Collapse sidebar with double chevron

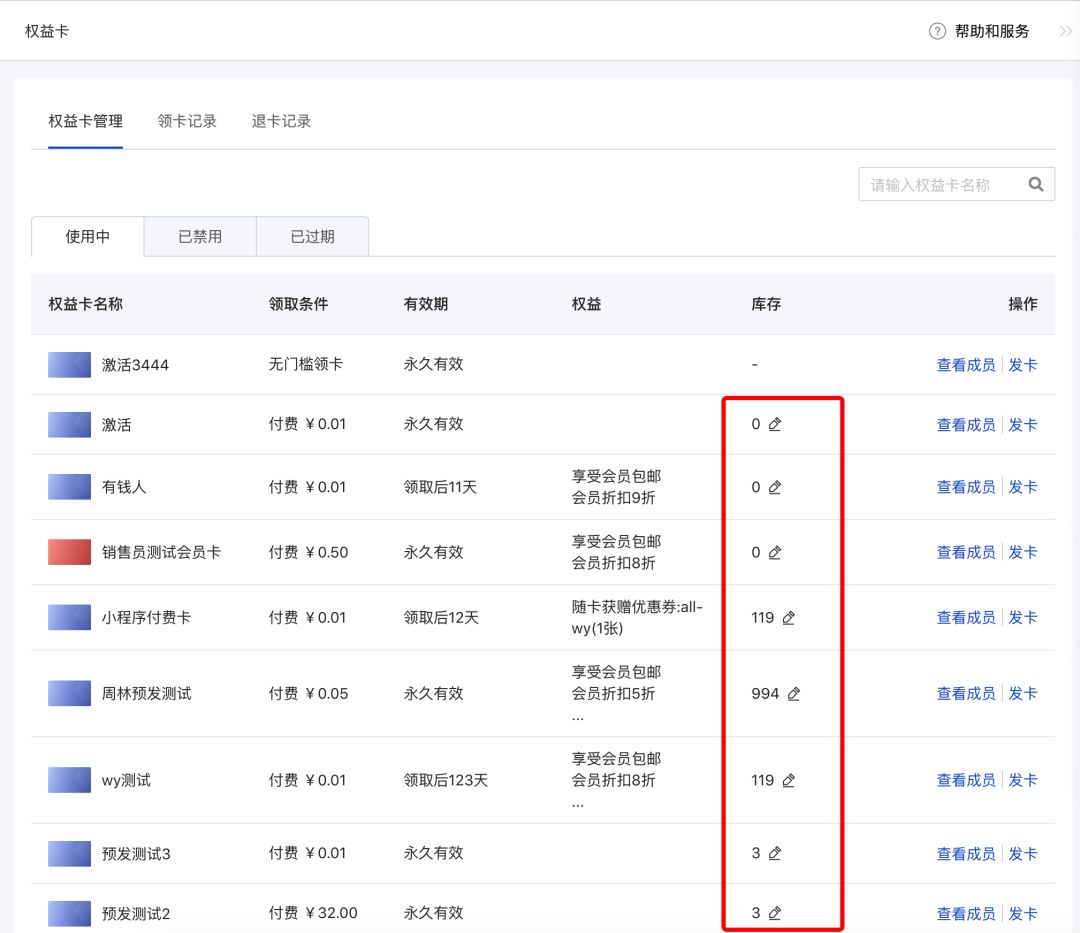(x=1066, y=31)
